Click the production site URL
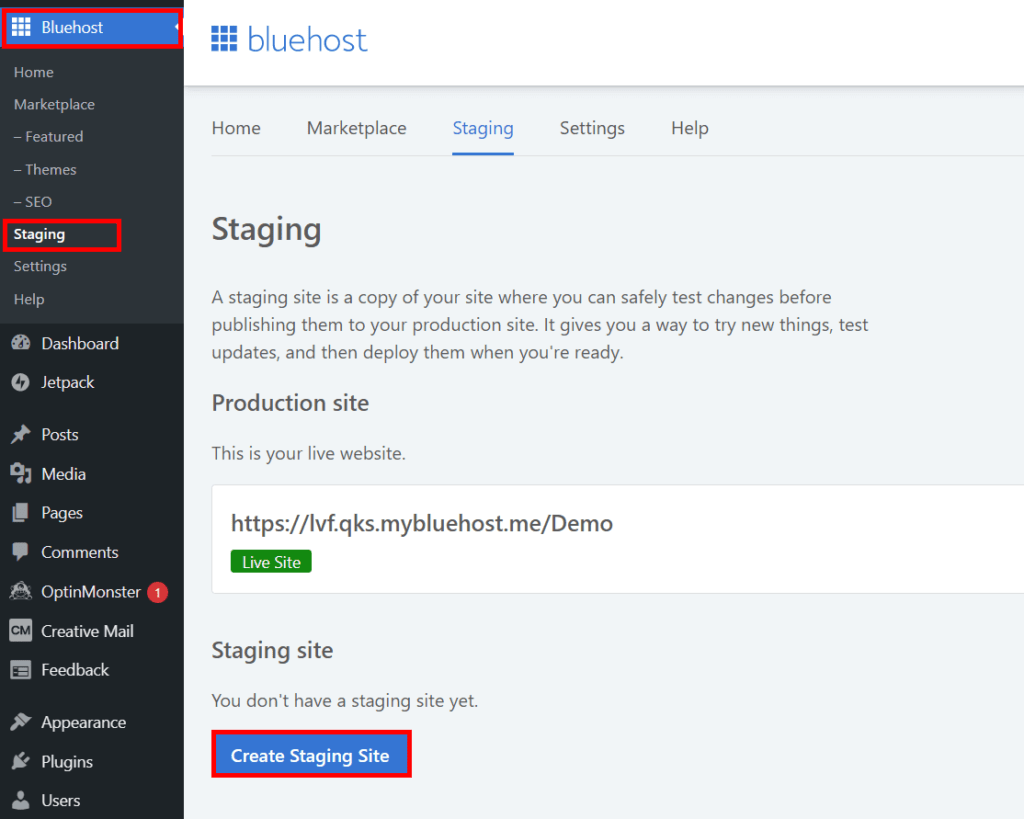Screen dimensions: 1024x819 point(422,523)
